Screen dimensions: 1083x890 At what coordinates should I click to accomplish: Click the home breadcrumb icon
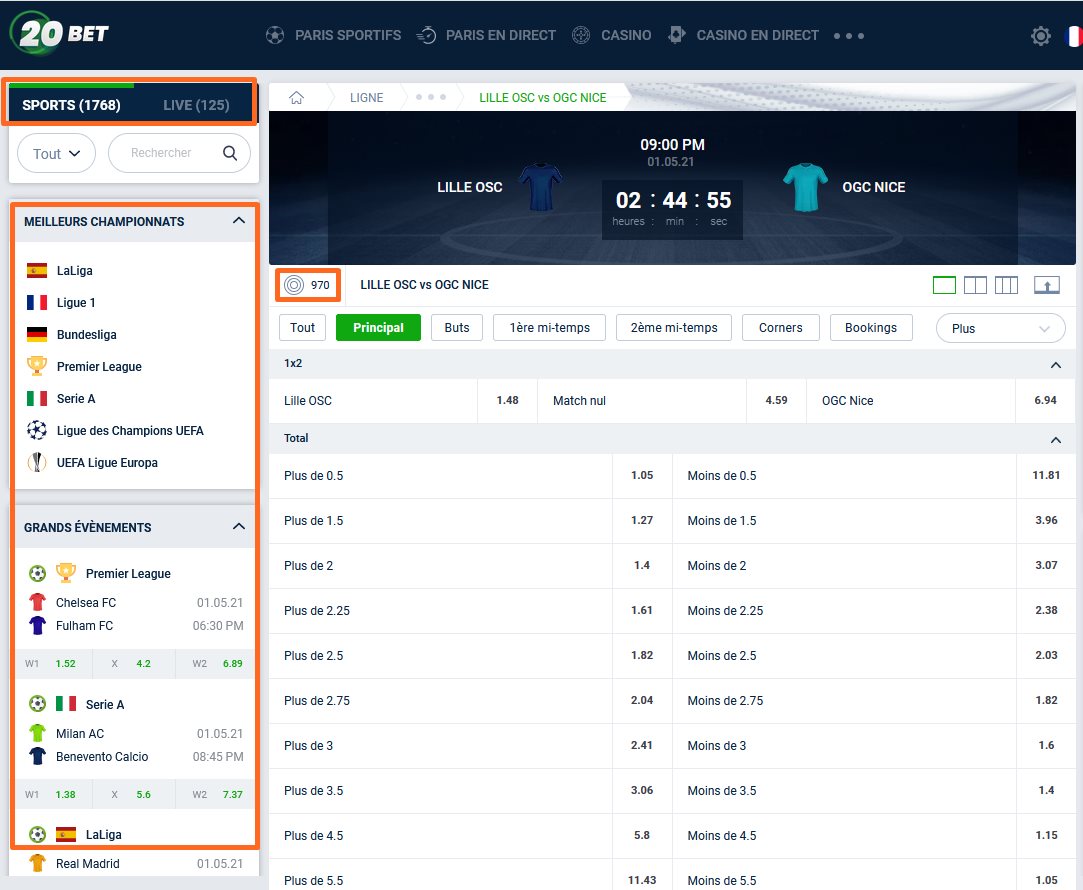(x=296, y=97)
